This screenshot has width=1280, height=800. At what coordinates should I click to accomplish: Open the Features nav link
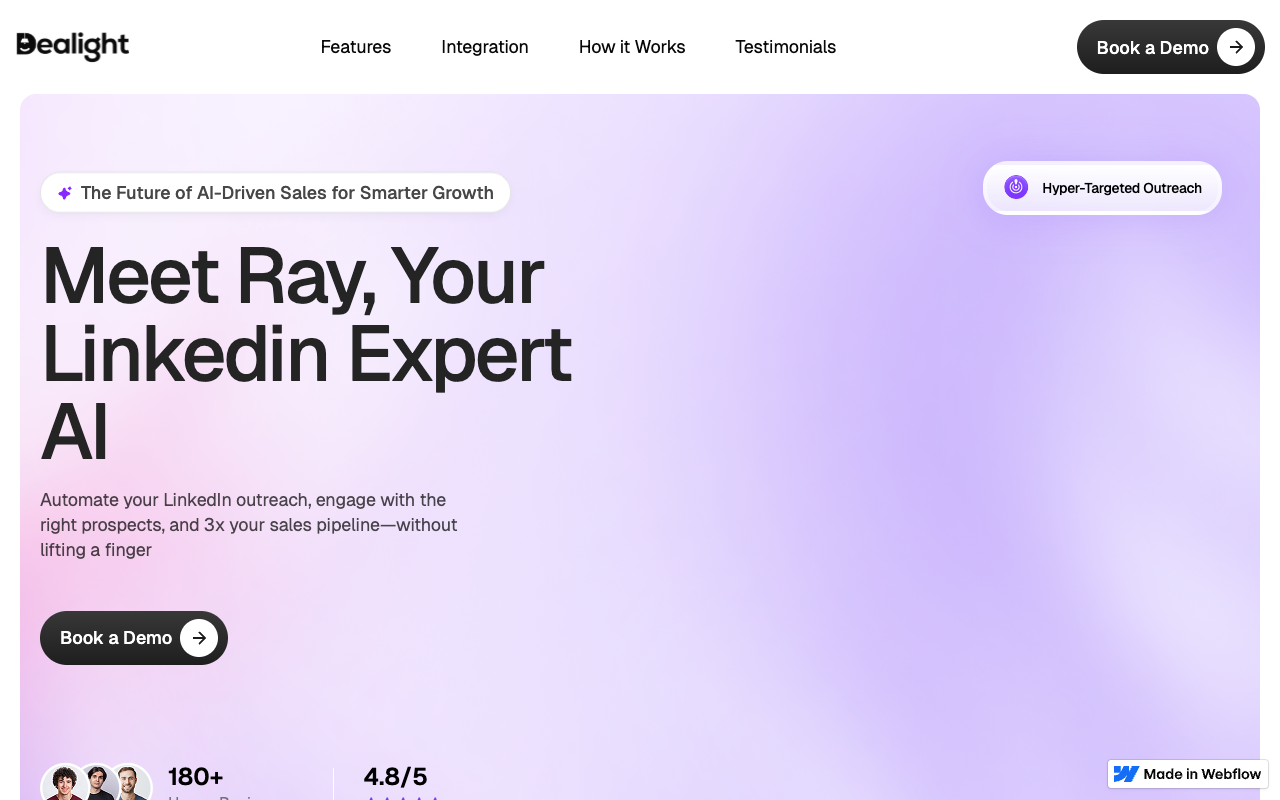pos(356,47)
